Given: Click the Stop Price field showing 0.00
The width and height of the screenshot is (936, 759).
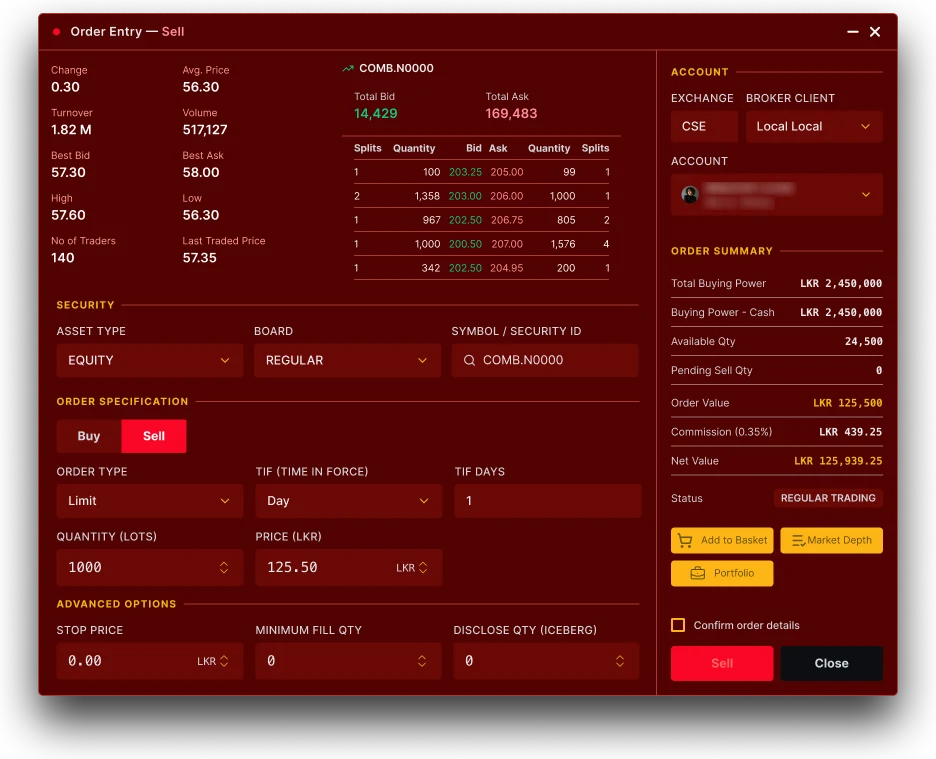Looking at the screenshot, I should point(150,661).
